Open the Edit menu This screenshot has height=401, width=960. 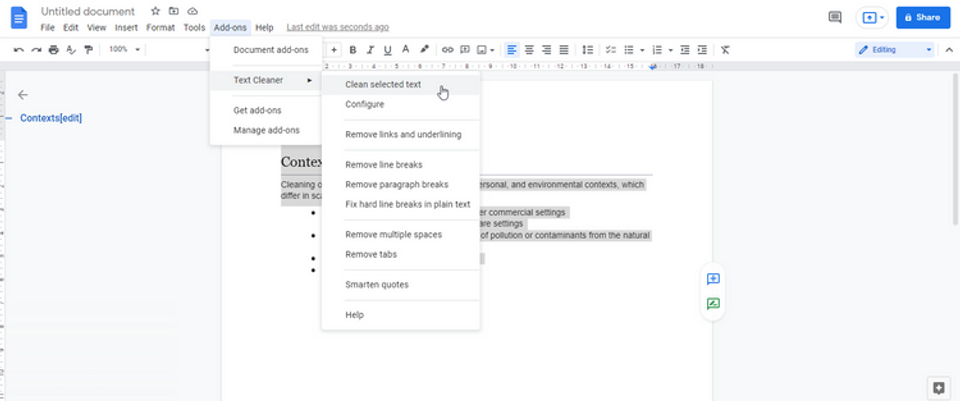point(71,28)
